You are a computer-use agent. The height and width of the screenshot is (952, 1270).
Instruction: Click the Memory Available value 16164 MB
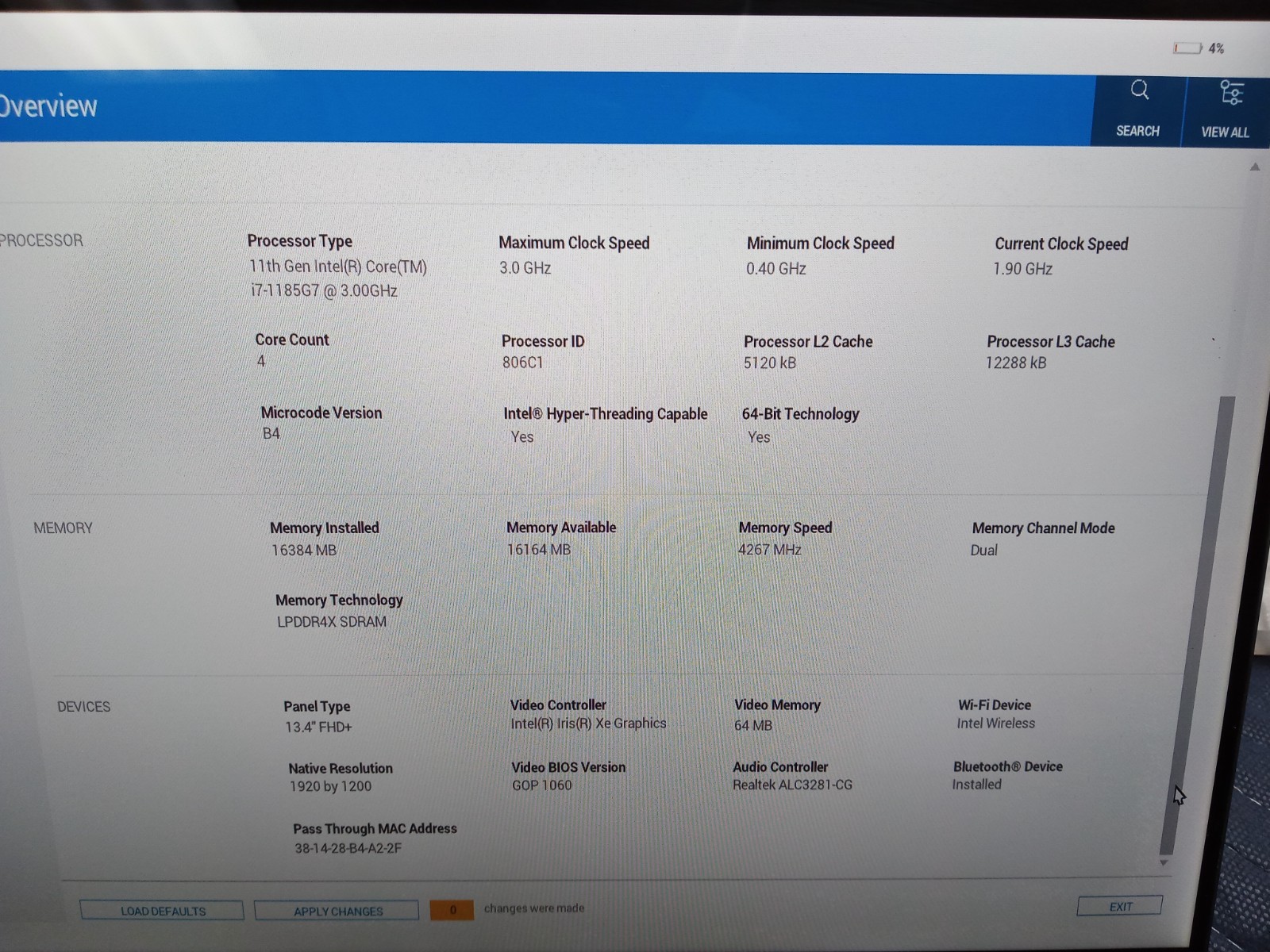pyautogui.click(x=538, y=550)
